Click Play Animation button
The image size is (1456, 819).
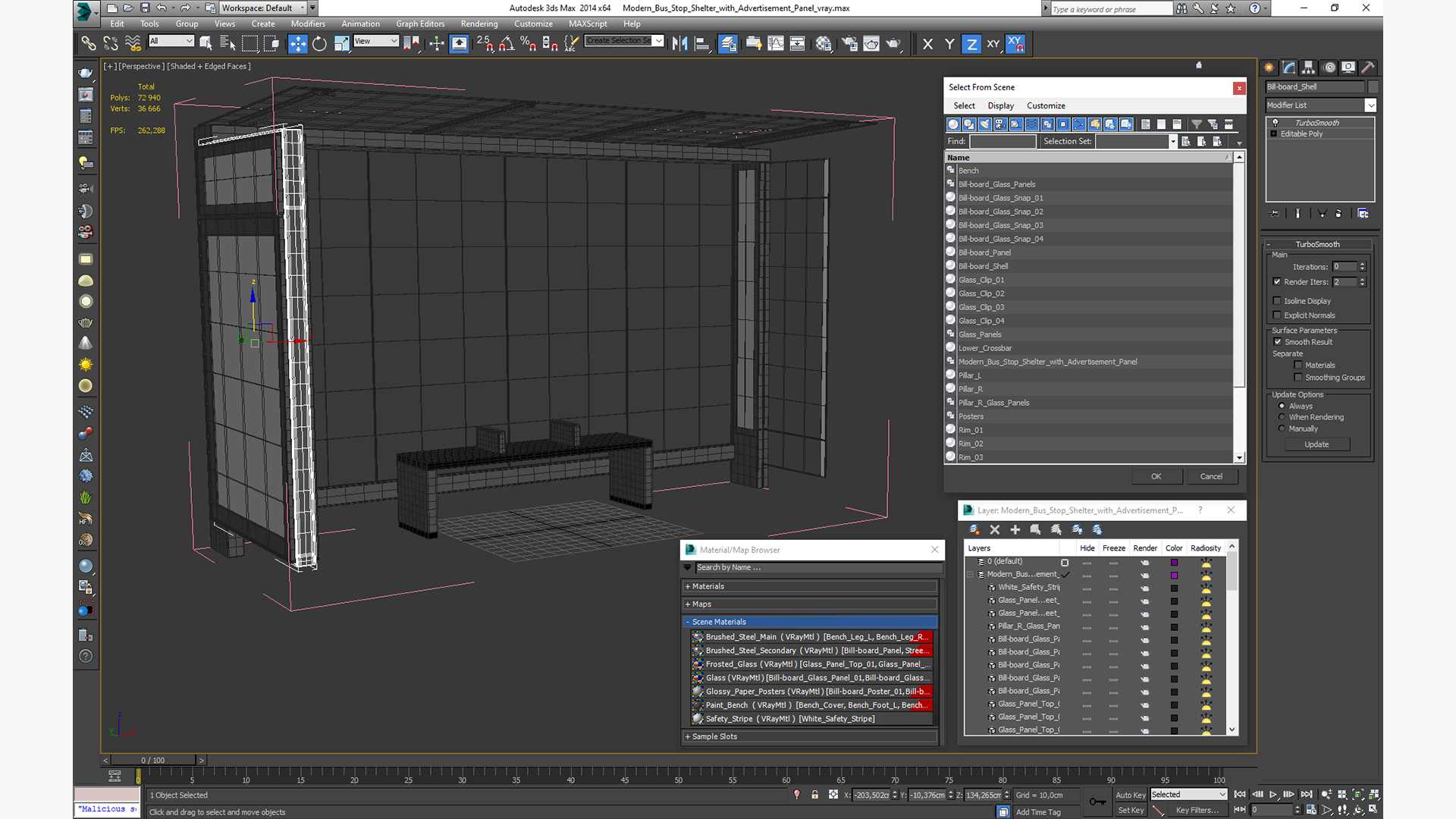[1273, 794]
